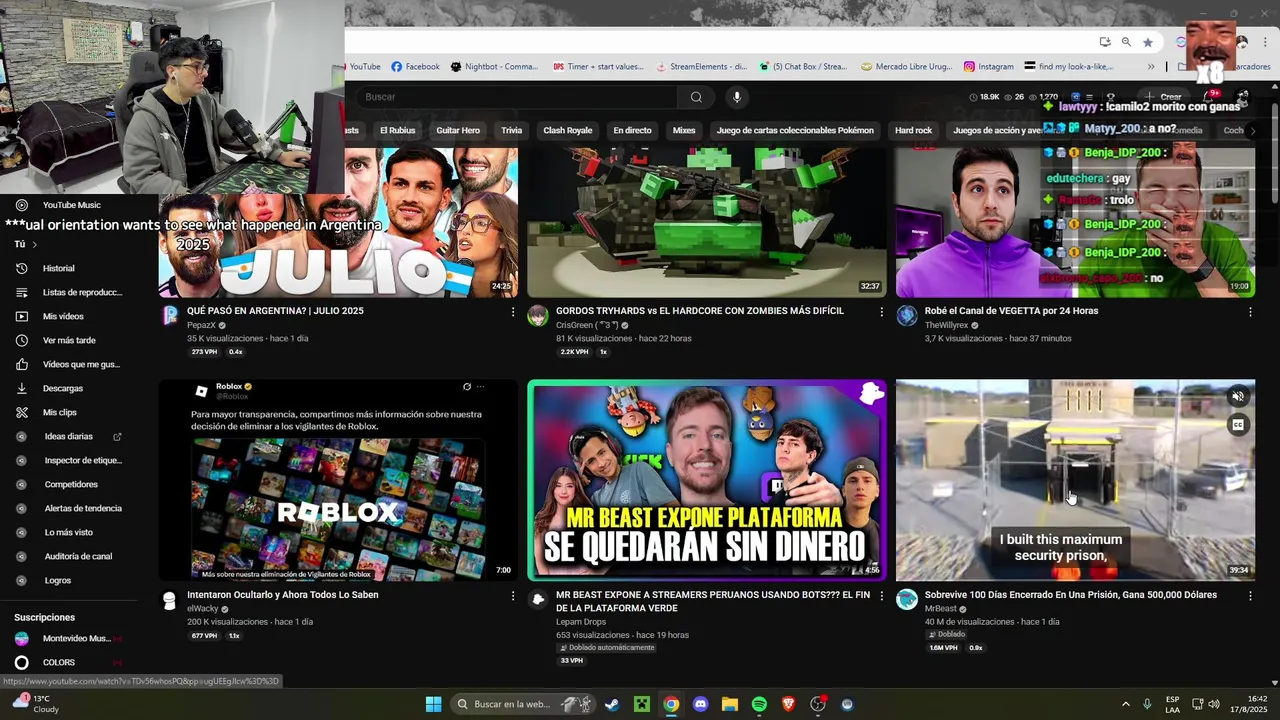Viewport: 1280px width, 720px height.
Task: Click the YouTube search magnifier button
Action: click(696, 97)
